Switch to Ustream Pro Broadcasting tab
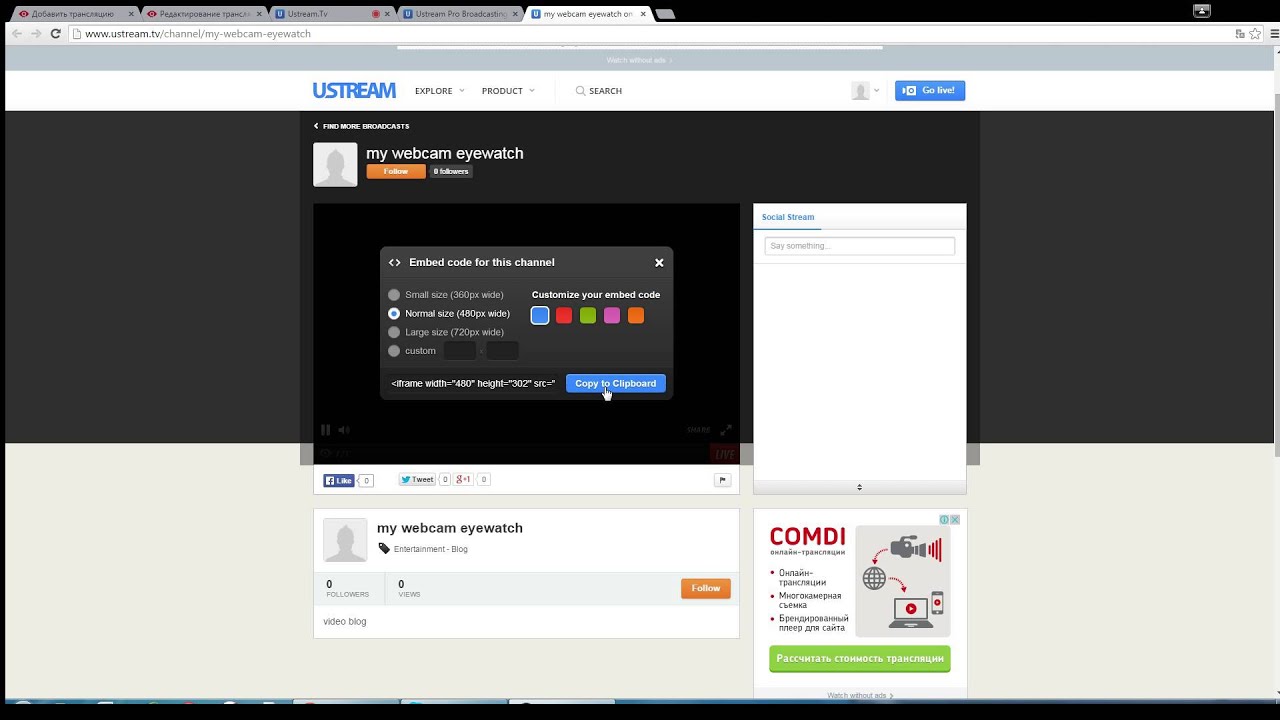The width and height of the screenshot is (1280, 720). point(460,14)
